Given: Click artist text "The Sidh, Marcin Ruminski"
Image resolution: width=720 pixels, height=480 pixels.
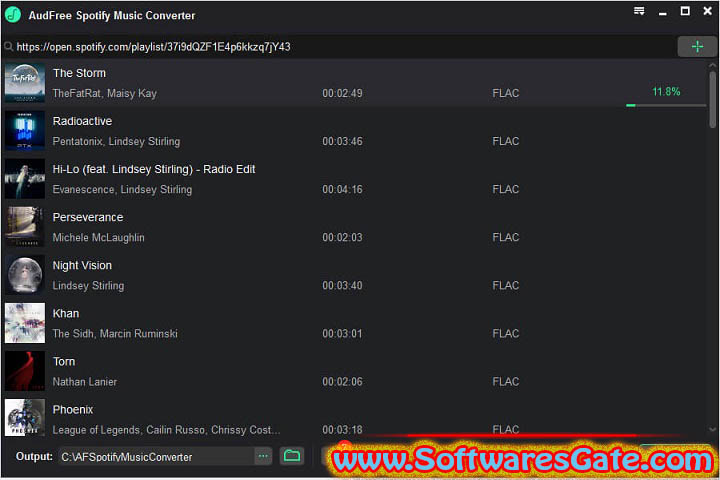Looking at the screenshot, I should [115, 333].
